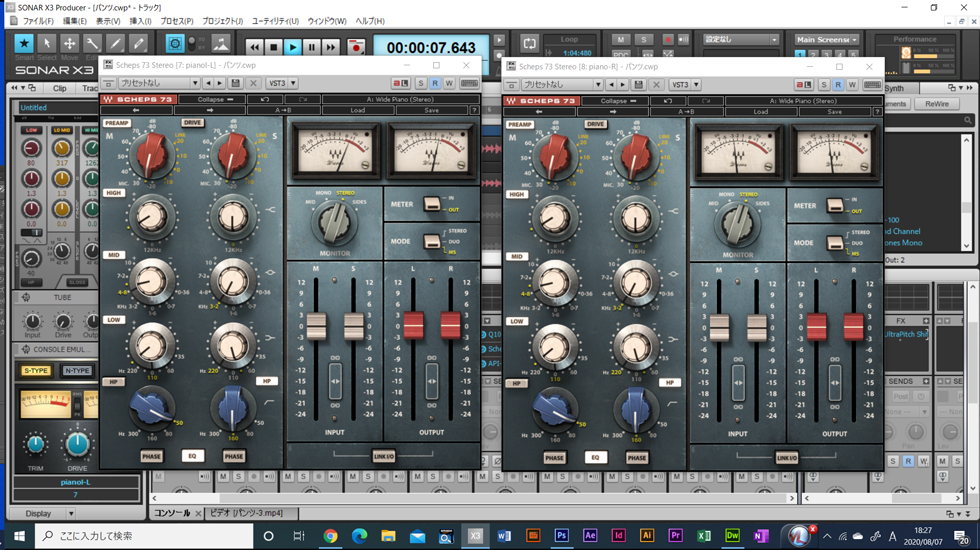The image size is (980, 550).
Task: Click Load button in piano-L Scheps 73
Action: pyautogui.click(x=358, y=110)
